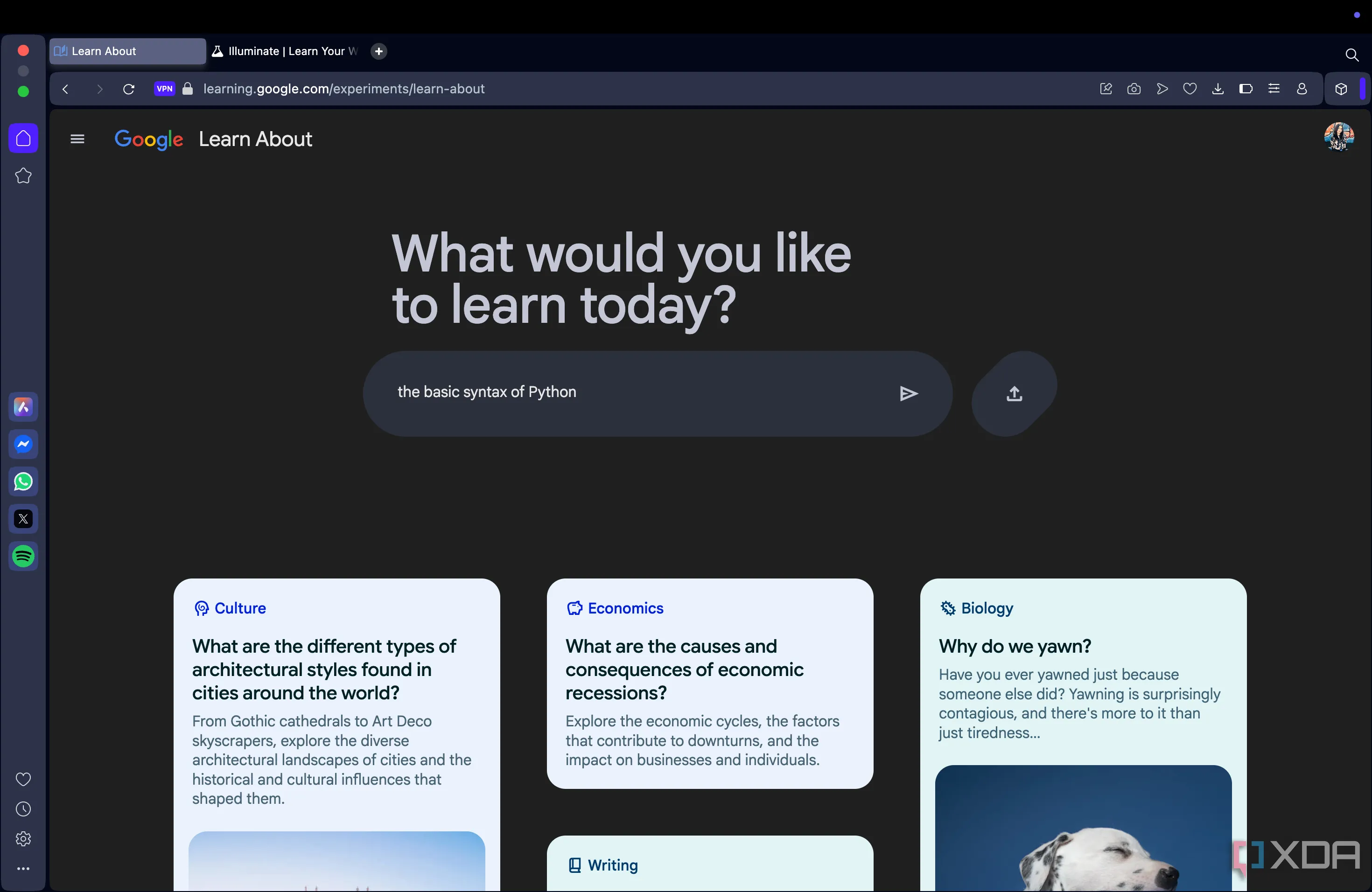Open the Aria AI sidebar icon

point(24,407)
